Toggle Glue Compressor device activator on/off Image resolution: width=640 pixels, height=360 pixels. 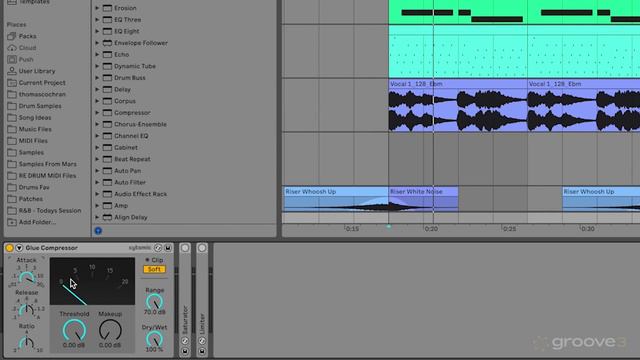(x=9, y=248)
